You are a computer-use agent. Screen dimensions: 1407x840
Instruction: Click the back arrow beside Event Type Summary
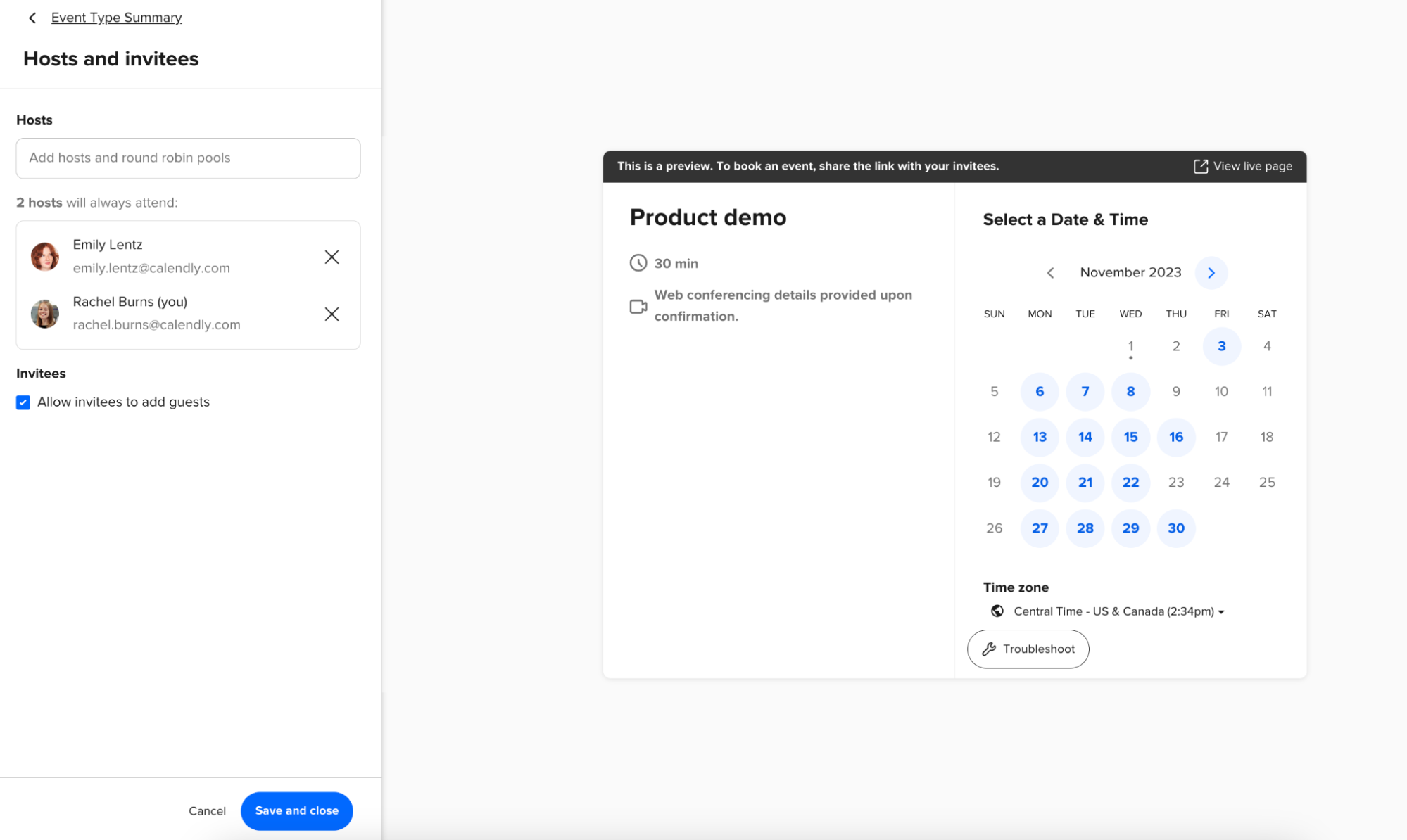tap(32, 18)
